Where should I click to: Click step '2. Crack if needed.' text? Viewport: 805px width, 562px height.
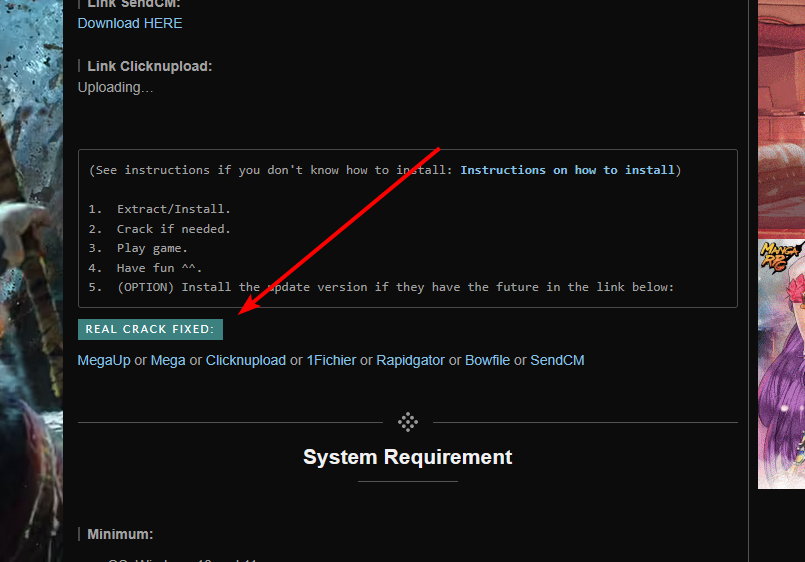tap(160, 229)
